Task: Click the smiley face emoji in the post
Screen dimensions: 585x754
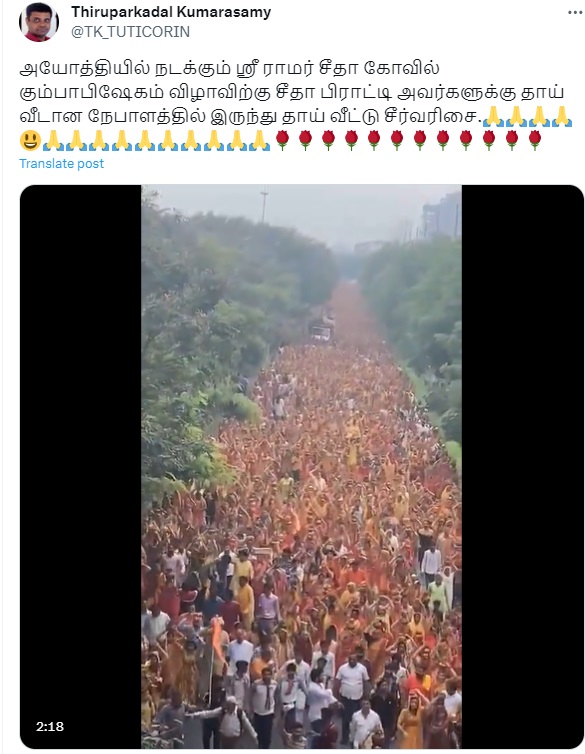Action: pos(30,140)
